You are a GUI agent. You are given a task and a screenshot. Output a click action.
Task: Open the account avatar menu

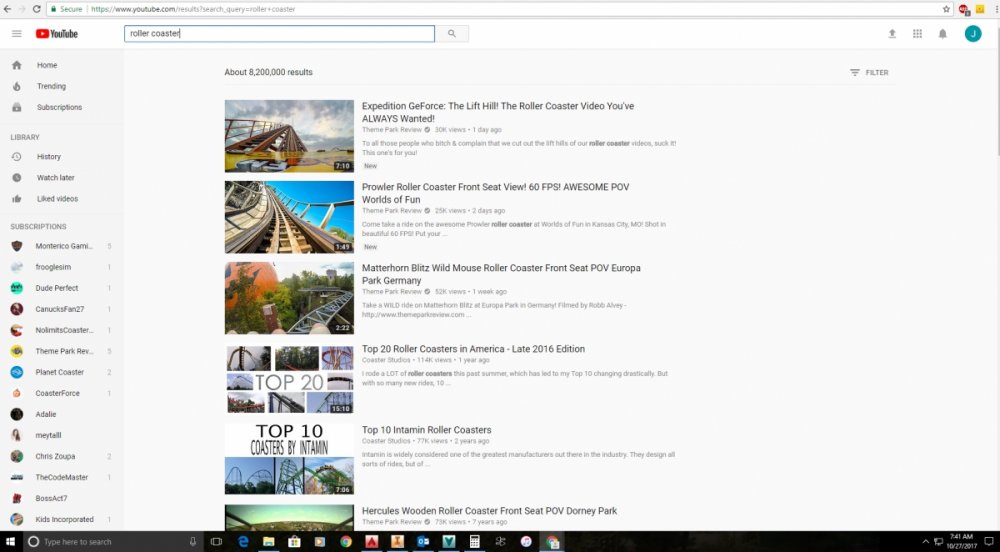pyautogui.click(x=972, y=34)
